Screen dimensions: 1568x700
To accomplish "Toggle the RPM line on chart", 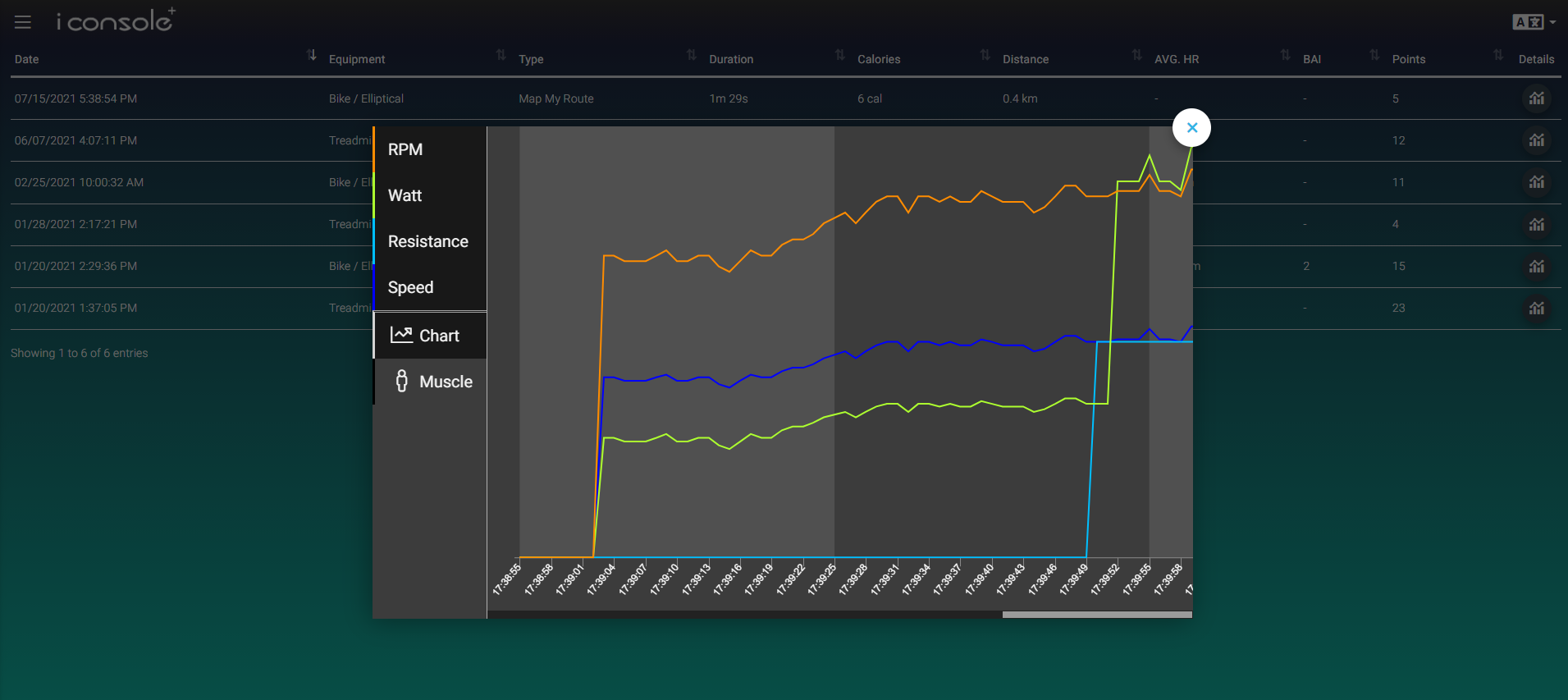I will (405, 149).
